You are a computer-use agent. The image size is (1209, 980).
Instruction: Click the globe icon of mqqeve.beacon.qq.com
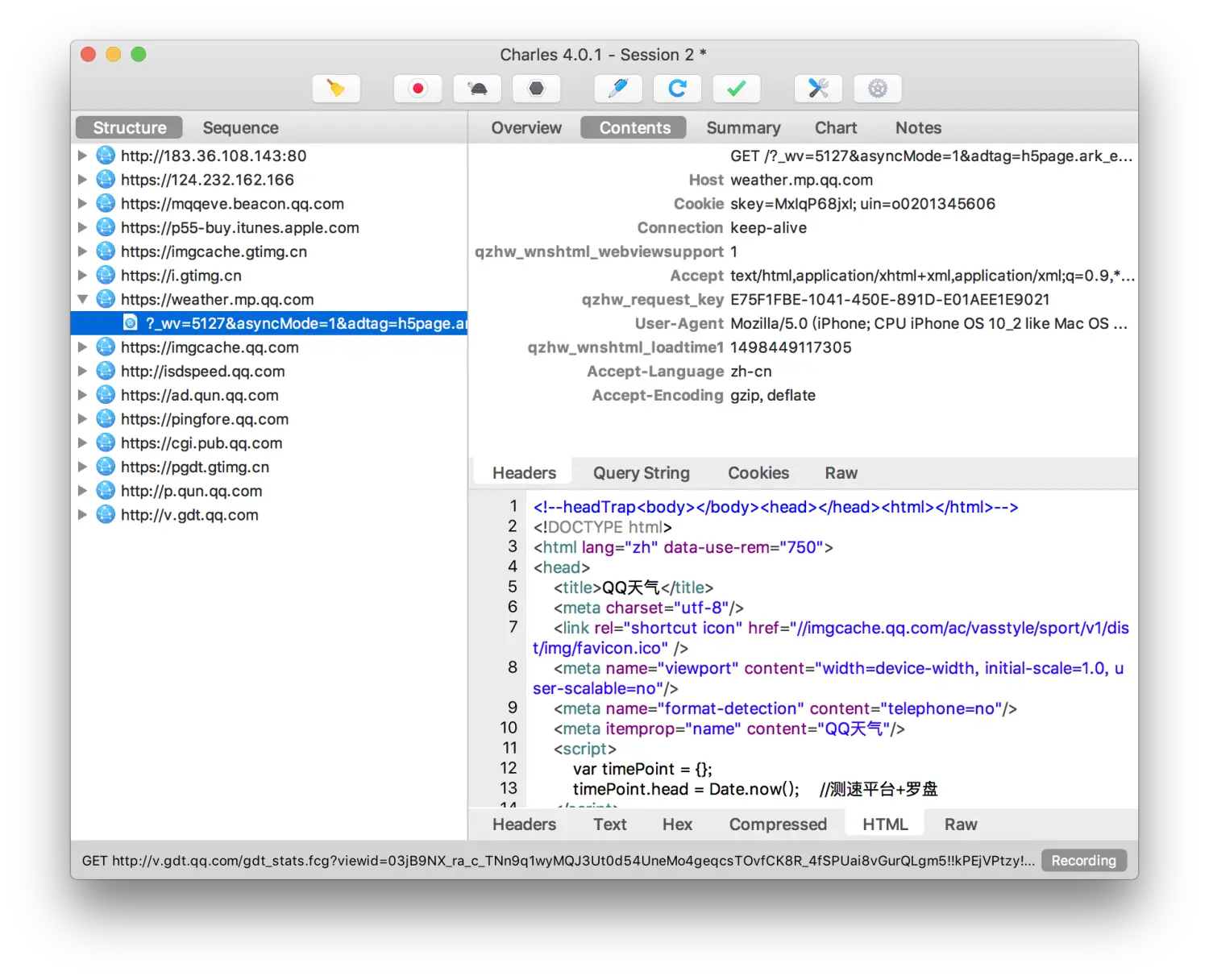pyautogui.click(x=106, y=204)
